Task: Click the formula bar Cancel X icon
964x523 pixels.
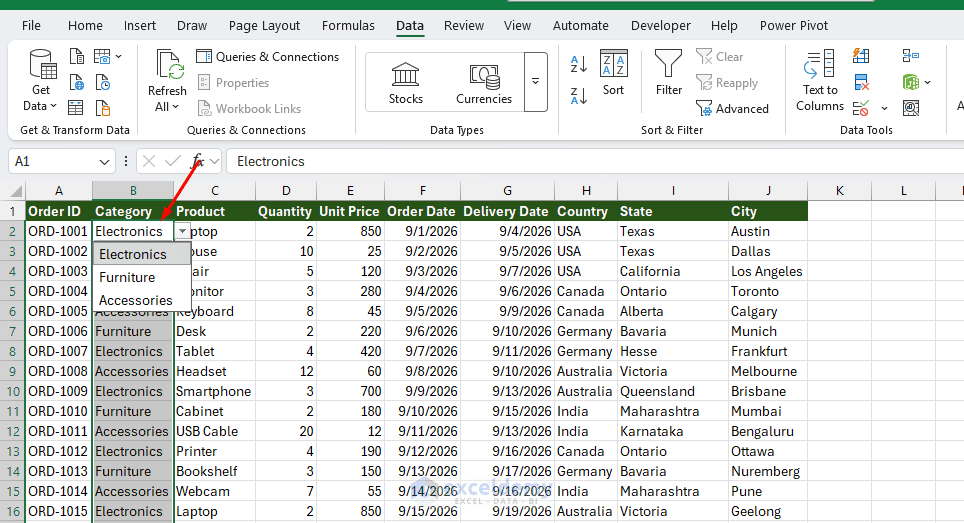Action: (149, 162)
